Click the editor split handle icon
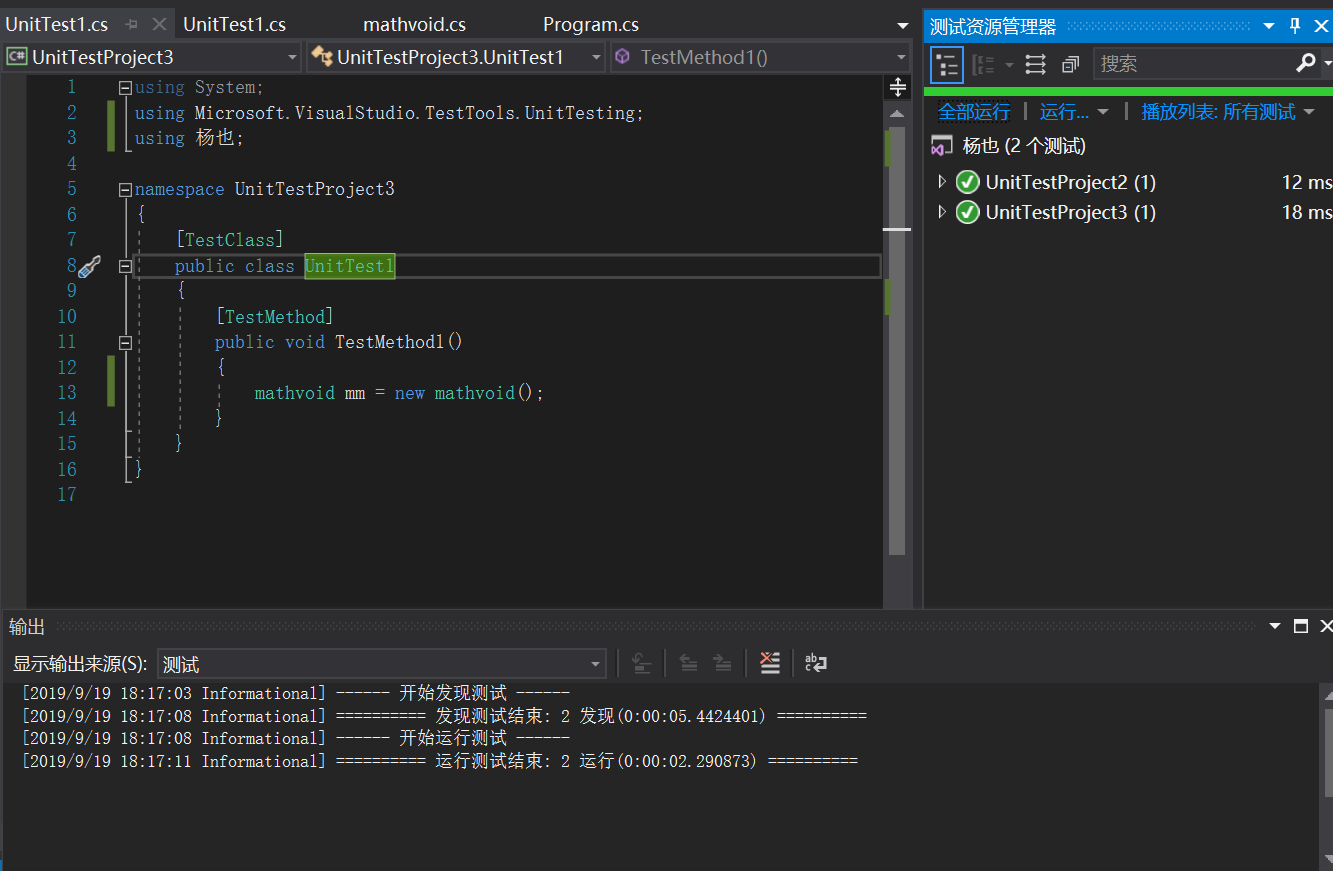The height and width of the screenshot is (871, 1333). pos(898,87)
